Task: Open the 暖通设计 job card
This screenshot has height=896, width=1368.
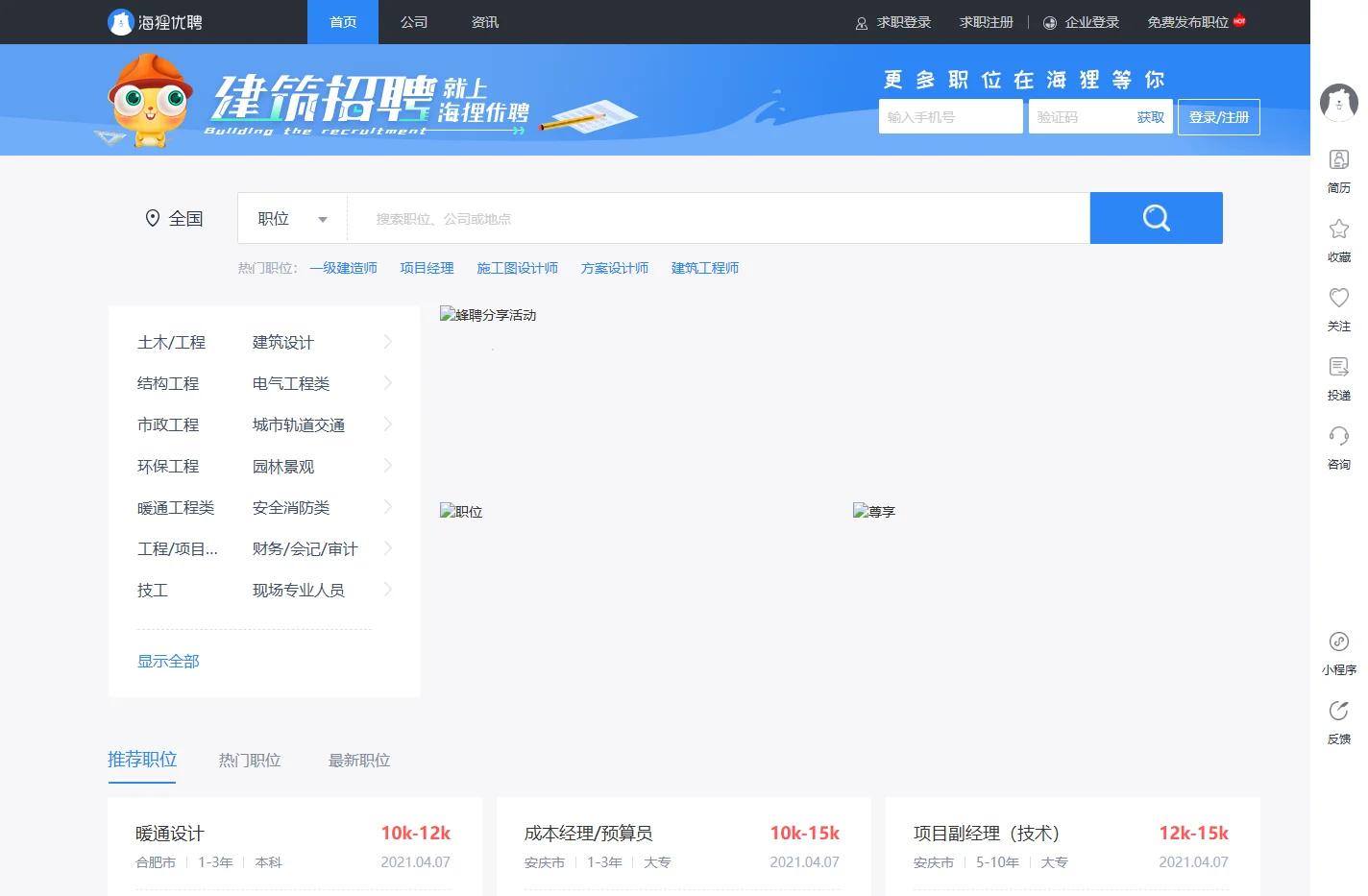Action: [294, 846]
